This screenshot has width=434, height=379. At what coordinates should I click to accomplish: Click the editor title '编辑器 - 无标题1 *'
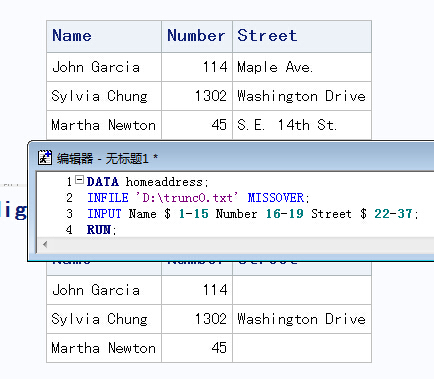click(107, 158)
